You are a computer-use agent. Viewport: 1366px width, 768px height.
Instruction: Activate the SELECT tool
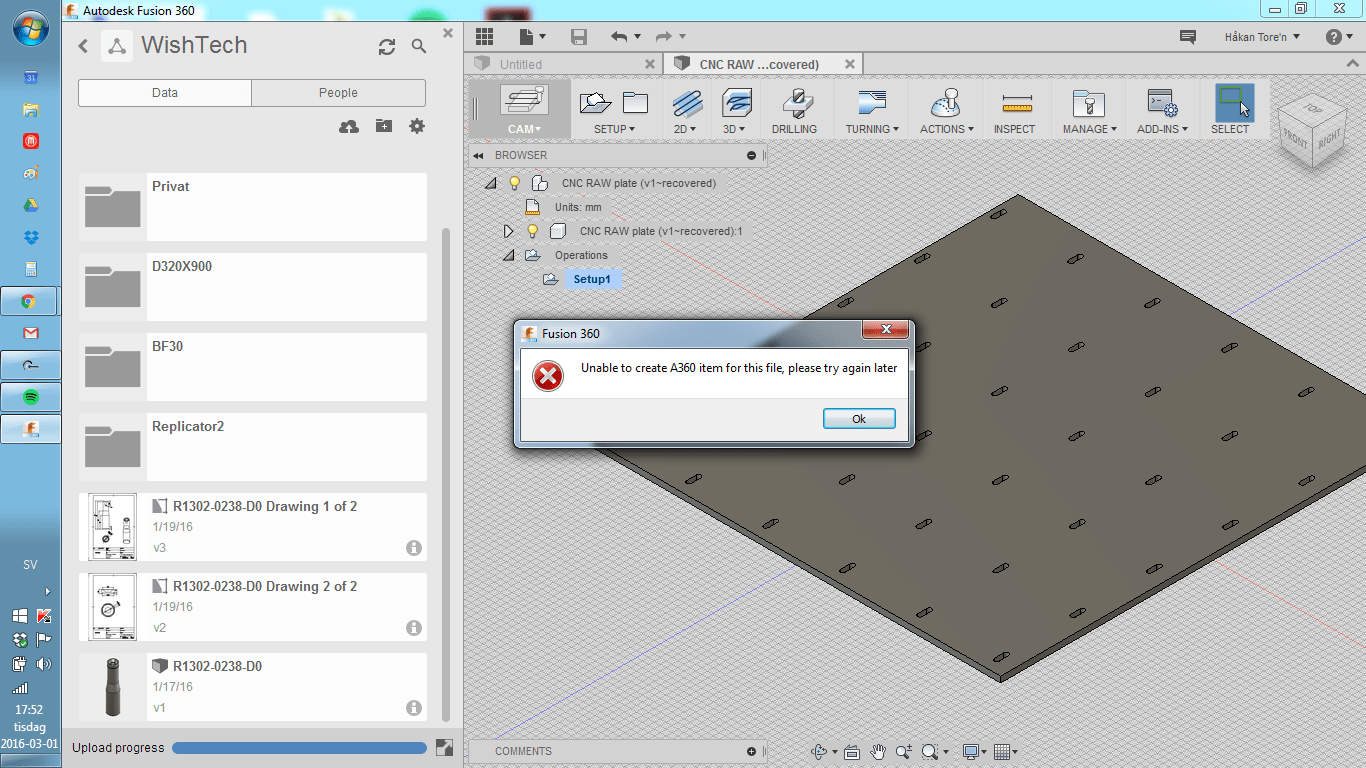(1233, 110)
